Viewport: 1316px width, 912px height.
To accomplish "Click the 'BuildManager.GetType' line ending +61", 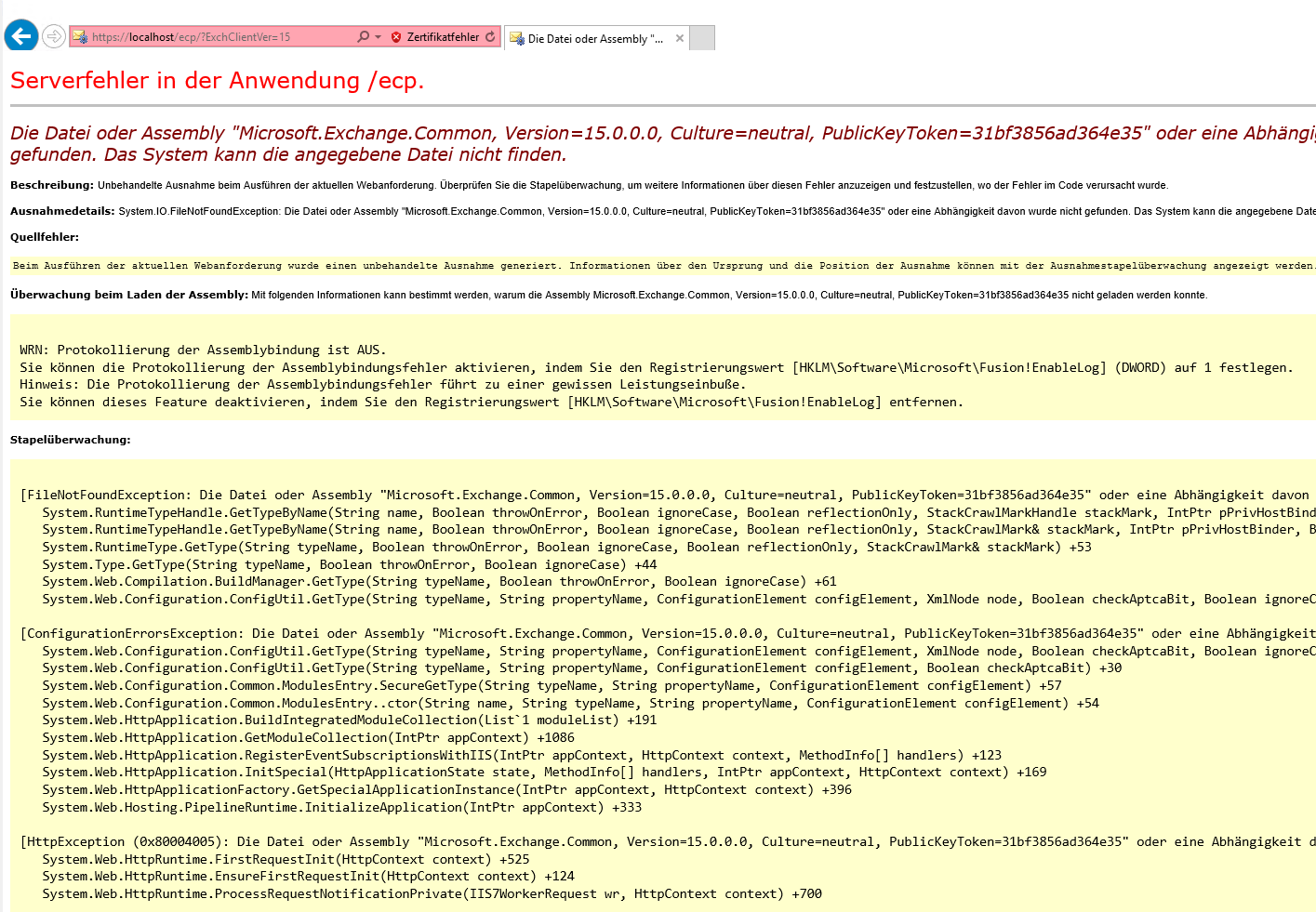I will click(x=439, y=581).
